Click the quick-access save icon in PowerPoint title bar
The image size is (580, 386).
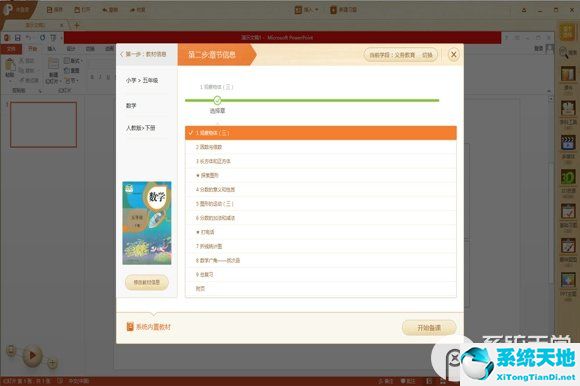coord(17,38)
